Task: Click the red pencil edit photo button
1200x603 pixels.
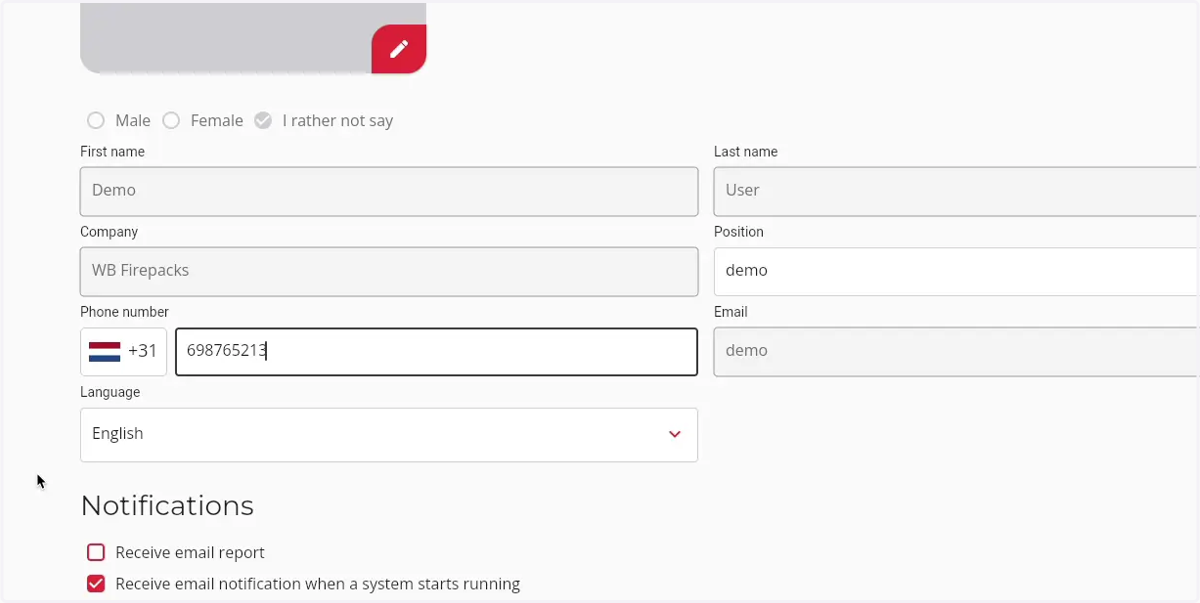Action: pyautogui.click(x=399, y=49)
